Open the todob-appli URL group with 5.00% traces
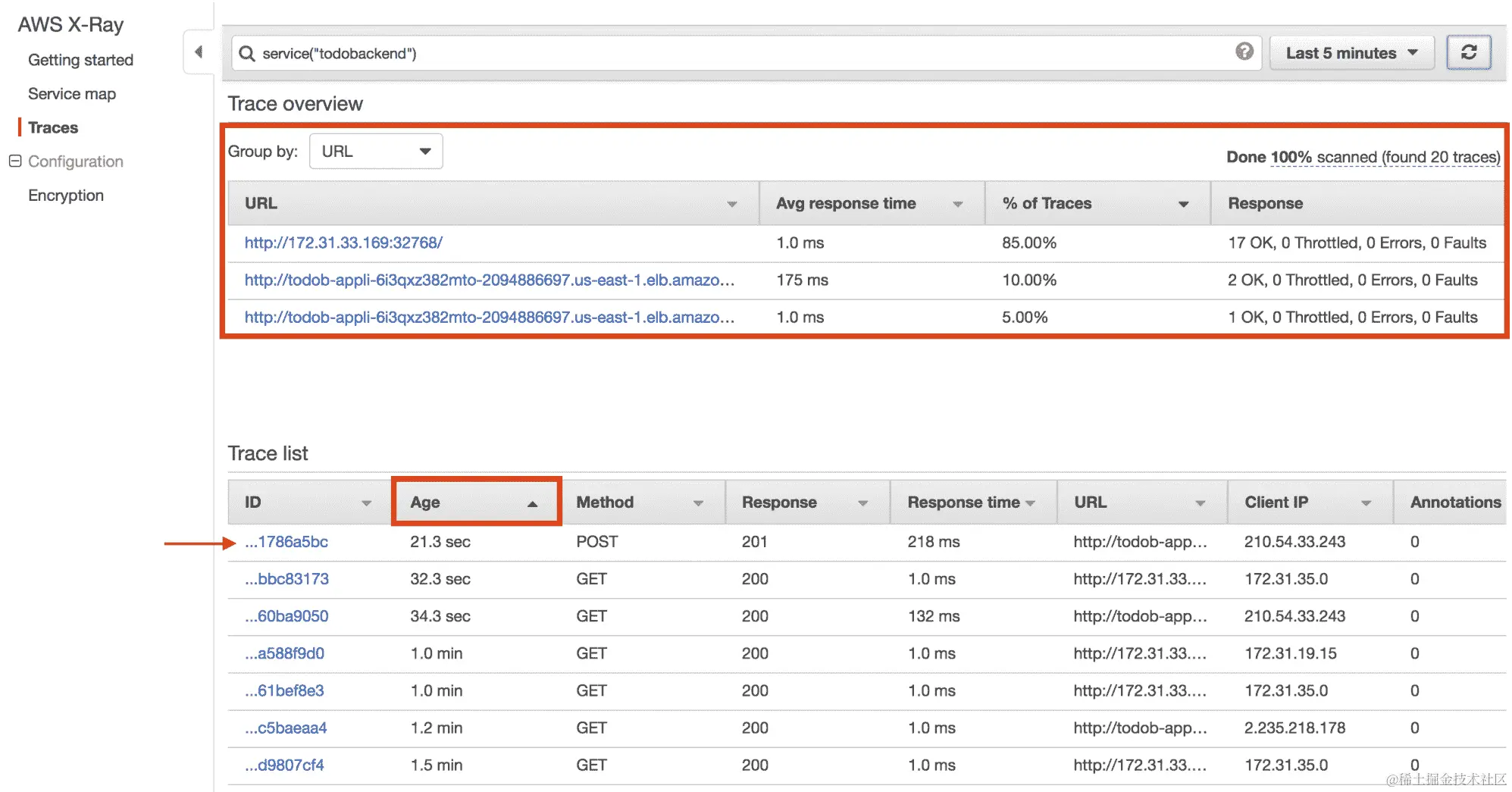Screen dimensions: 1512x792 (490, 317)
